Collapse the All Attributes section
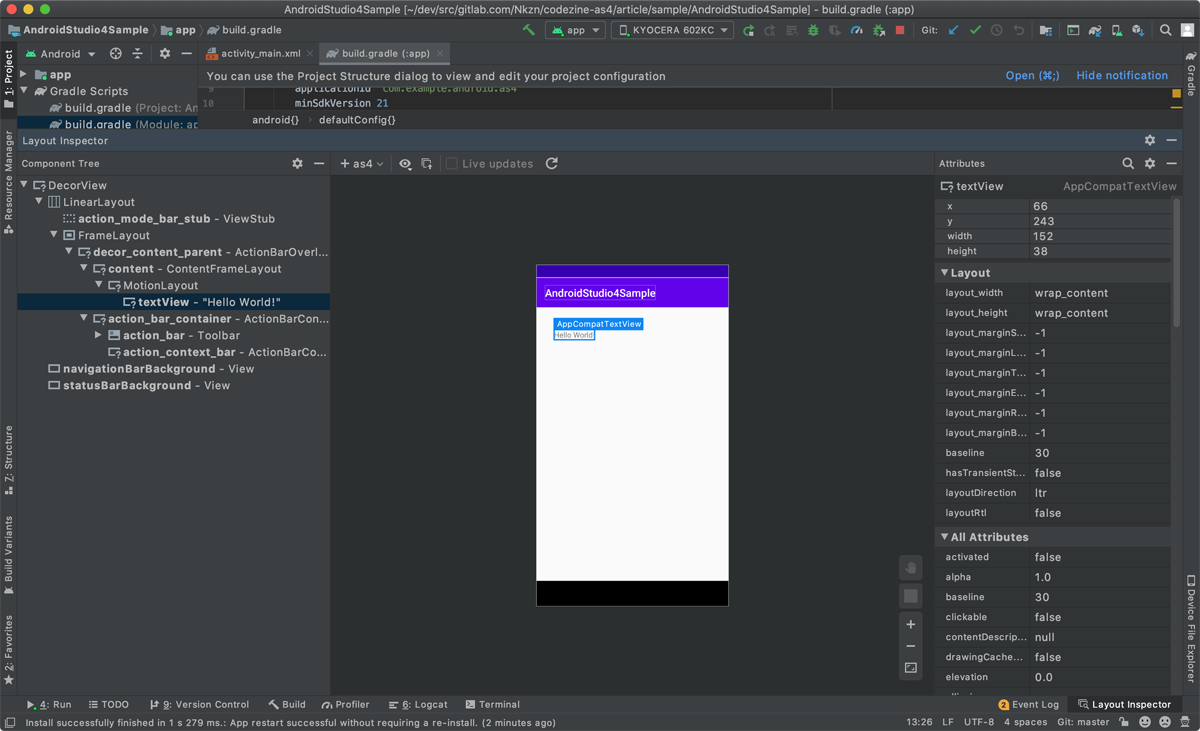The height and width of the screenshot is (731, 1200). click(x=944, y=537)
